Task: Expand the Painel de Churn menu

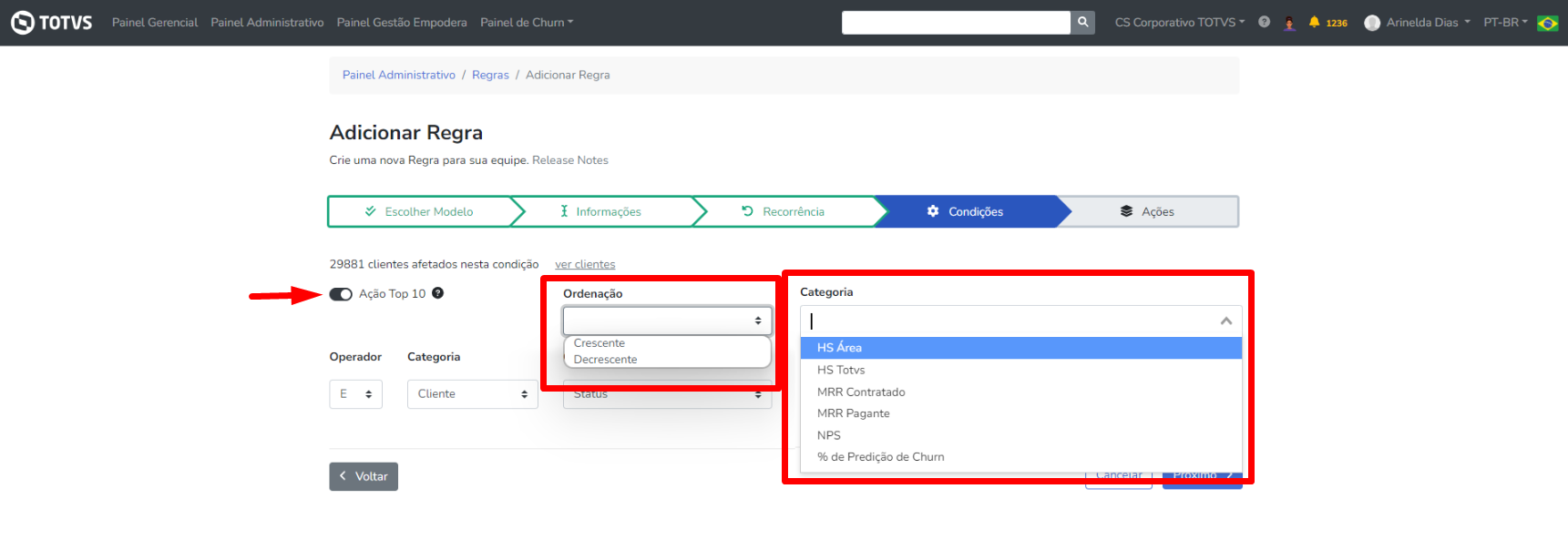Action: tap(527, 23)
